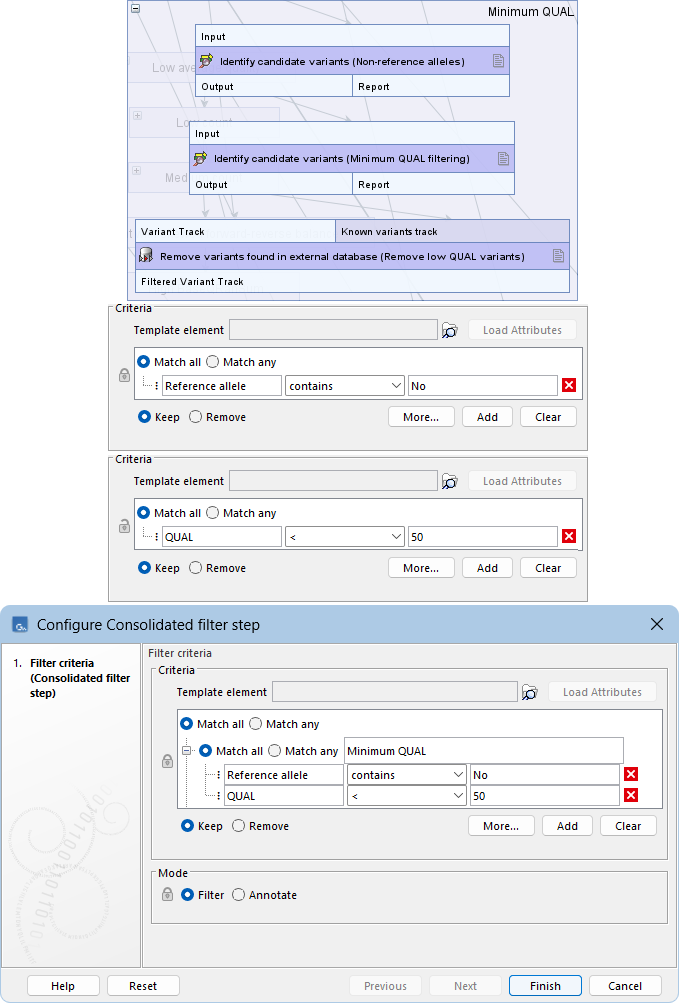Click the Non-reference alleles element icon
The image size is (679, 1003).
click(206, 61)
